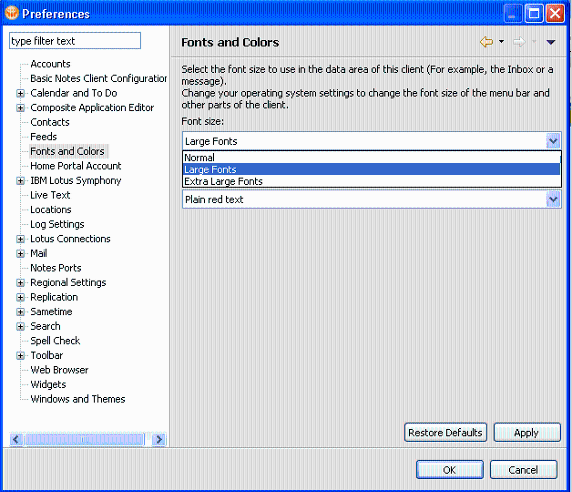Expand the Lotus Connections node

click(21, 239)
